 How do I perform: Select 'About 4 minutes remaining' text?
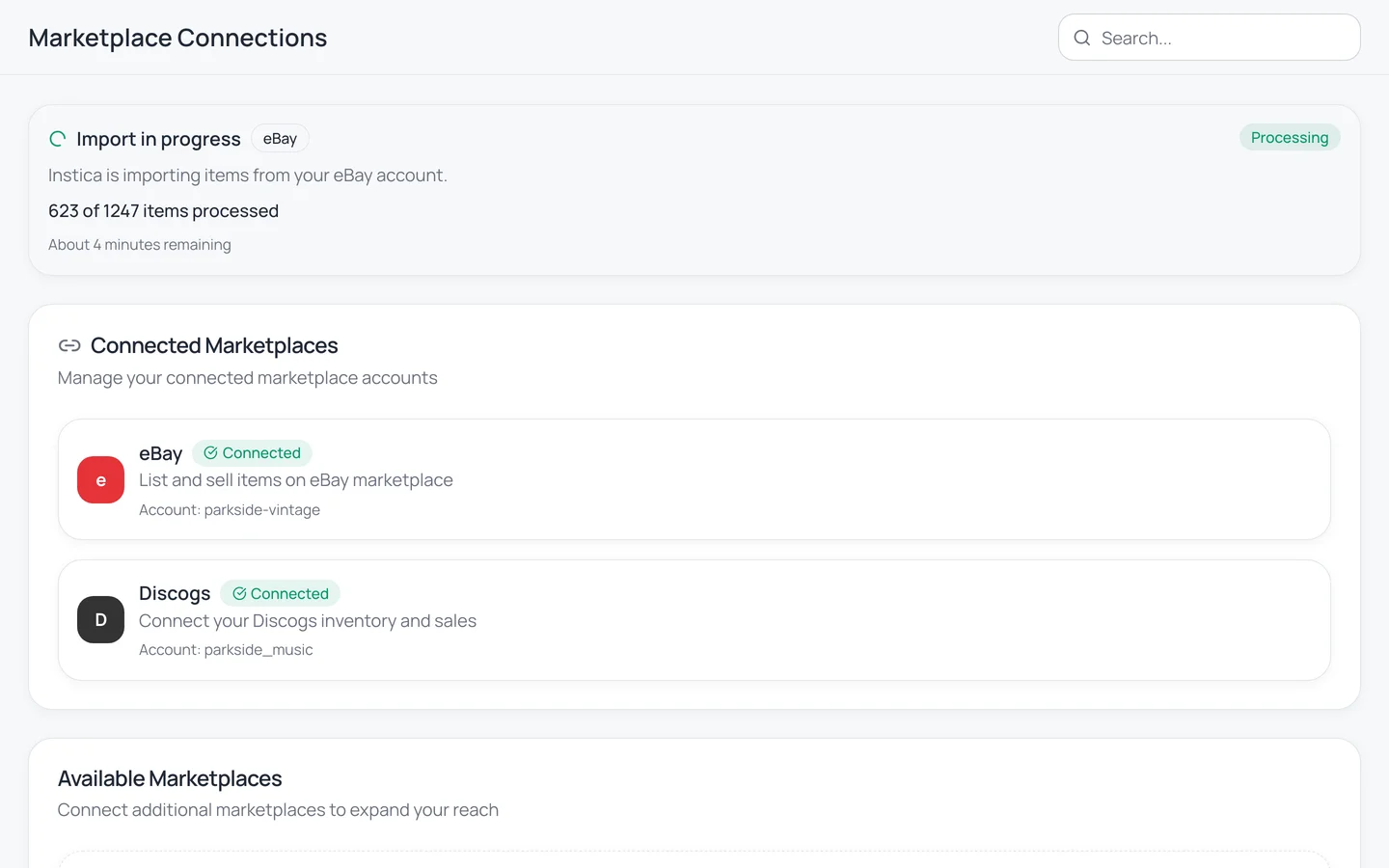140,245
